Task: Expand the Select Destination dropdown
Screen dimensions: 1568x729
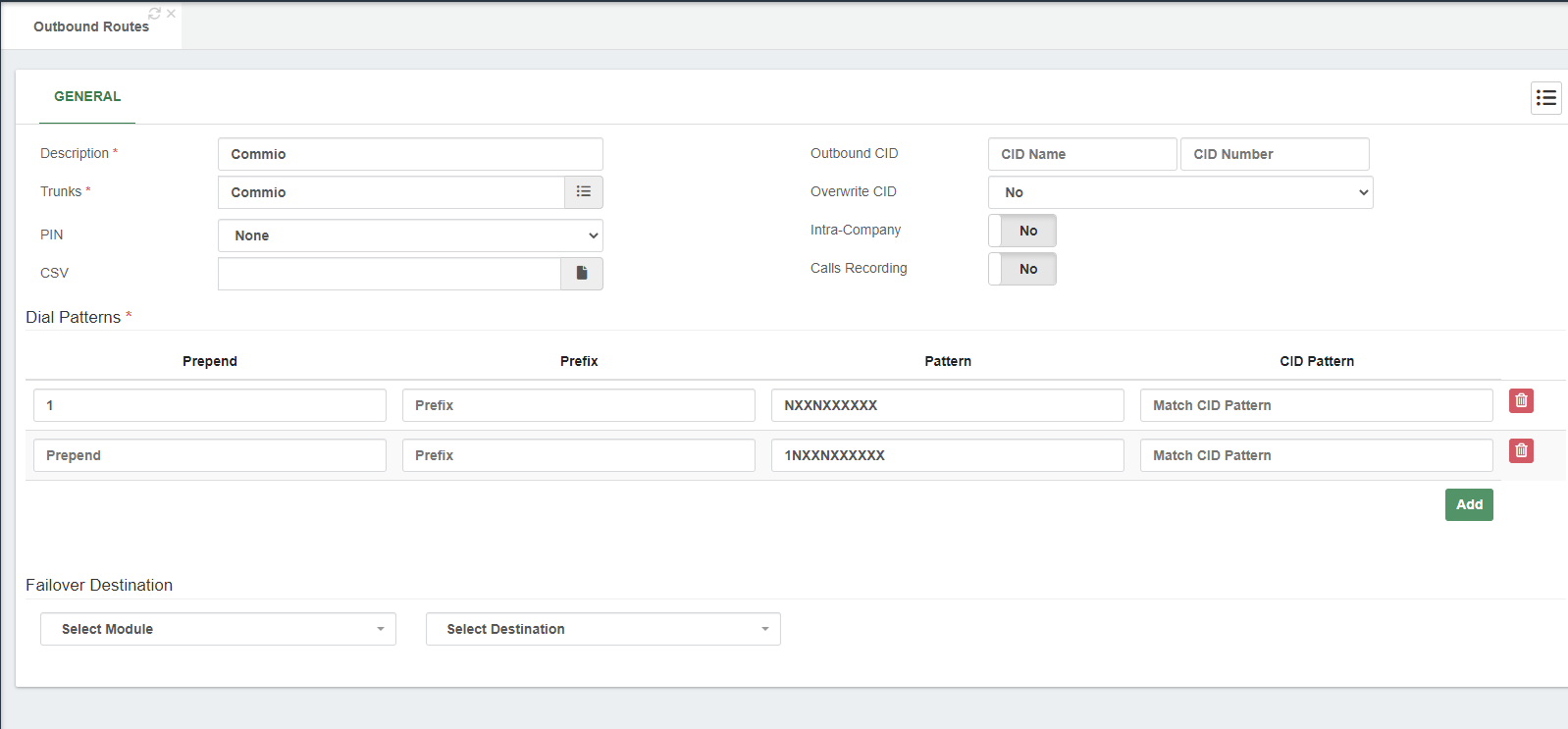Action: point(603,629)
